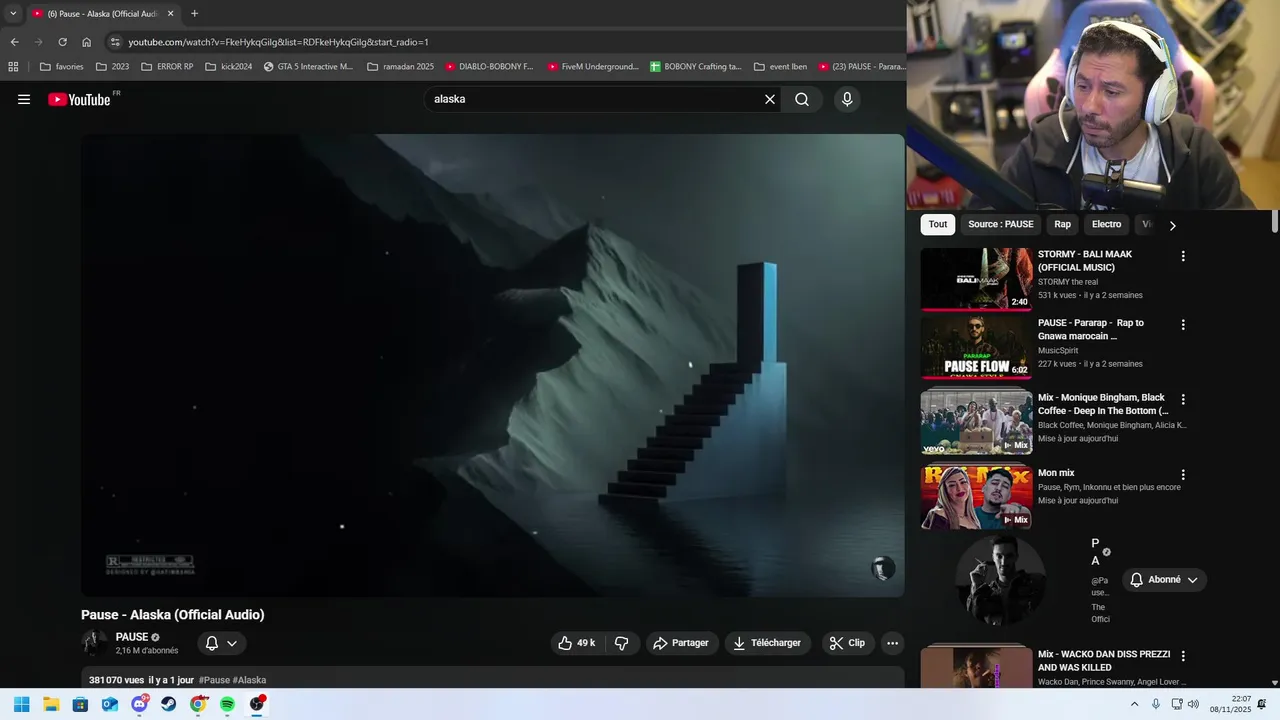Open BOBONY Crafting ta... bookmark
The image size is (1280, 720).
click(695, 67)
